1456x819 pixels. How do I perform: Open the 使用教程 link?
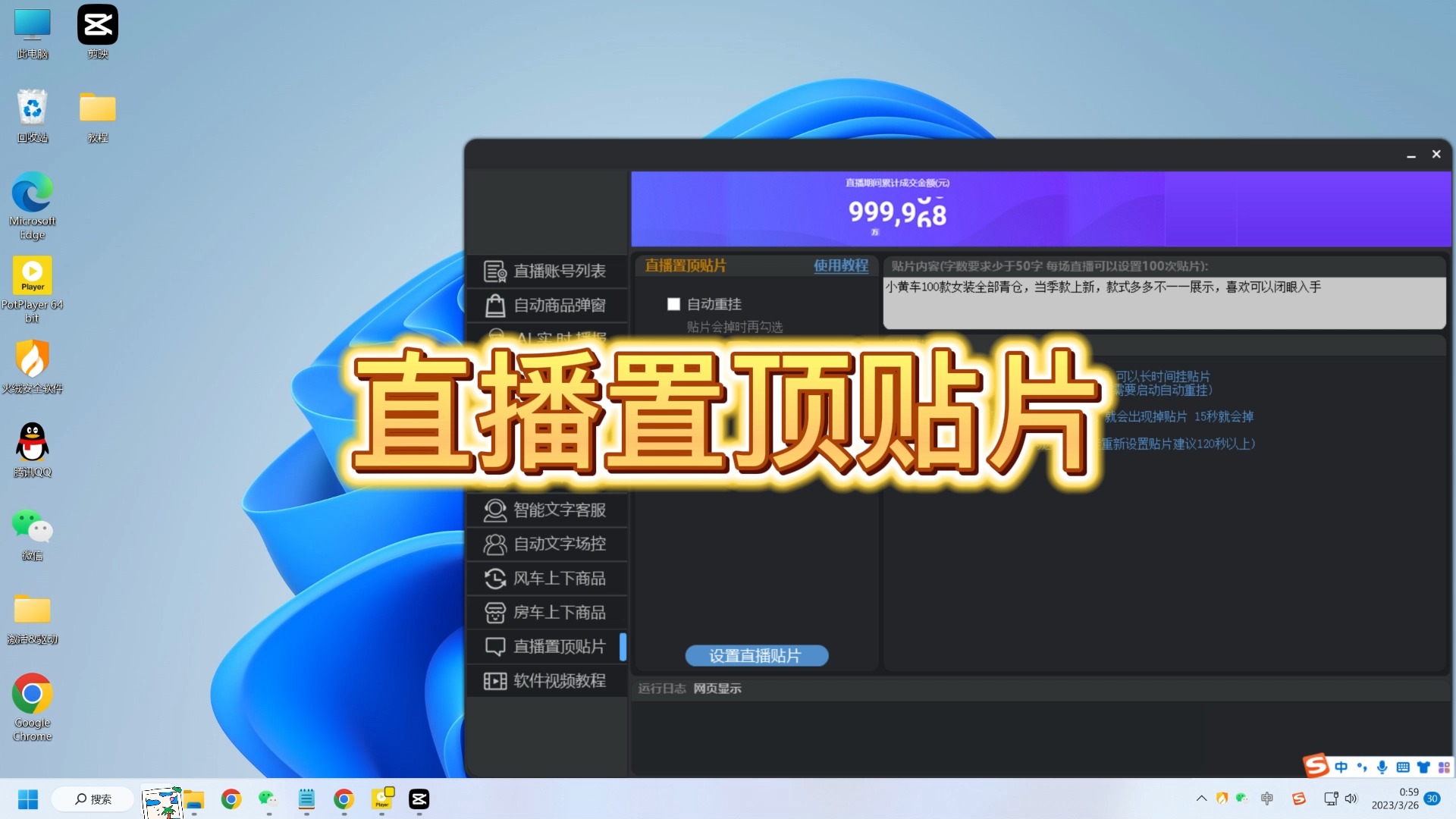[840, 265]
